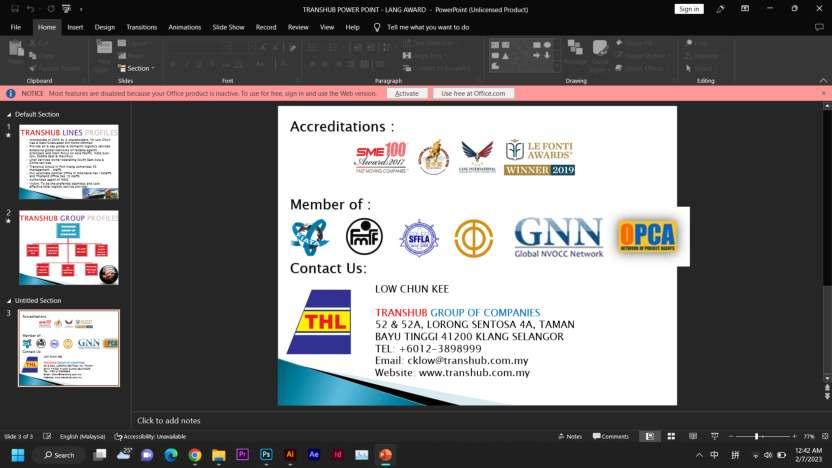Click the next slide double-arrow button
This screenshot has height=468, width=832.
[x=827, y=396]
